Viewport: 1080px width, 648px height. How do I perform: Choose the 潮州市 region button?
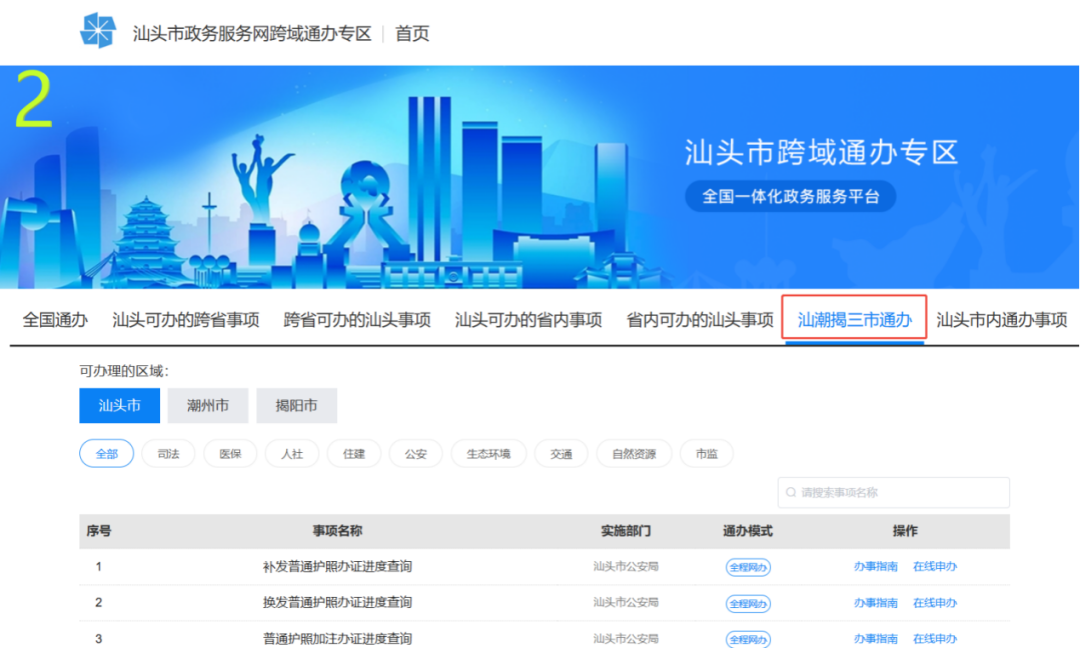tap(208, 406)
